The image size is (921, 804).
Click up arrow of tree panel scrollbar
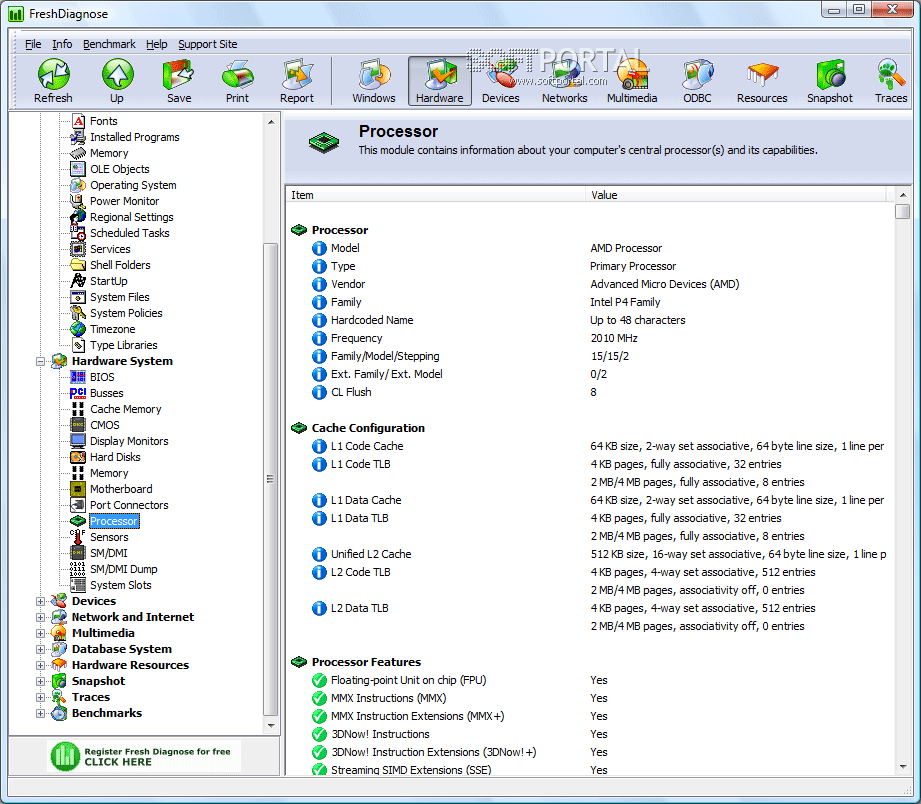tap(271, 122)
